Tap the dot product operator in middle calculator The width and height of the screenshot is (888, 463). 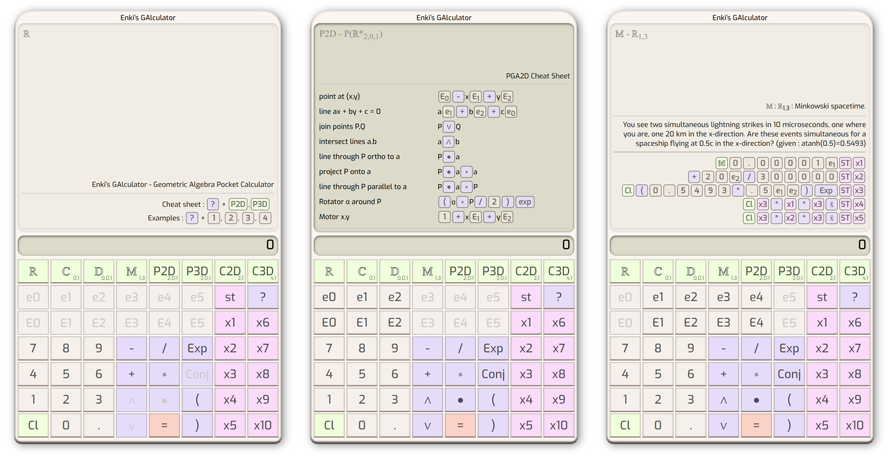coord(460,400)
